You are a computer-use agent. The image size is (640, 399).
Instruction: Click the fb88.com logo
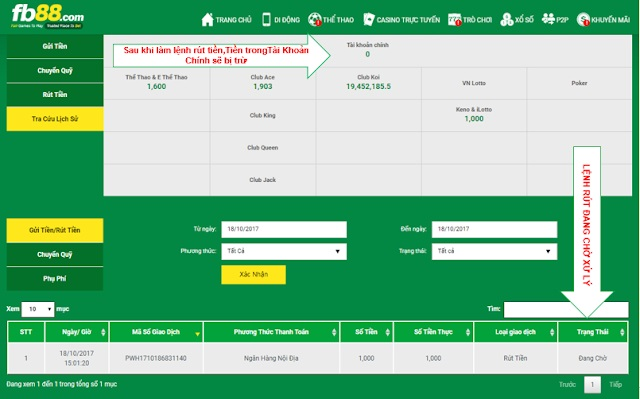pyautogui.click(x=47, y=16)
